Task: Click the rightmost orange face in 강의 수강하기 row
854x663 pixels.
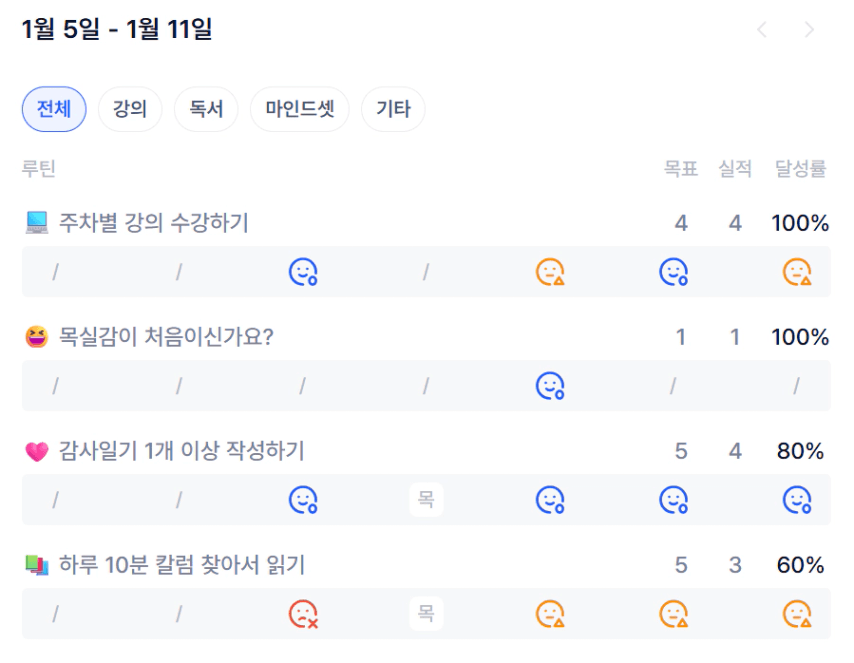Action: click(797, 272)
